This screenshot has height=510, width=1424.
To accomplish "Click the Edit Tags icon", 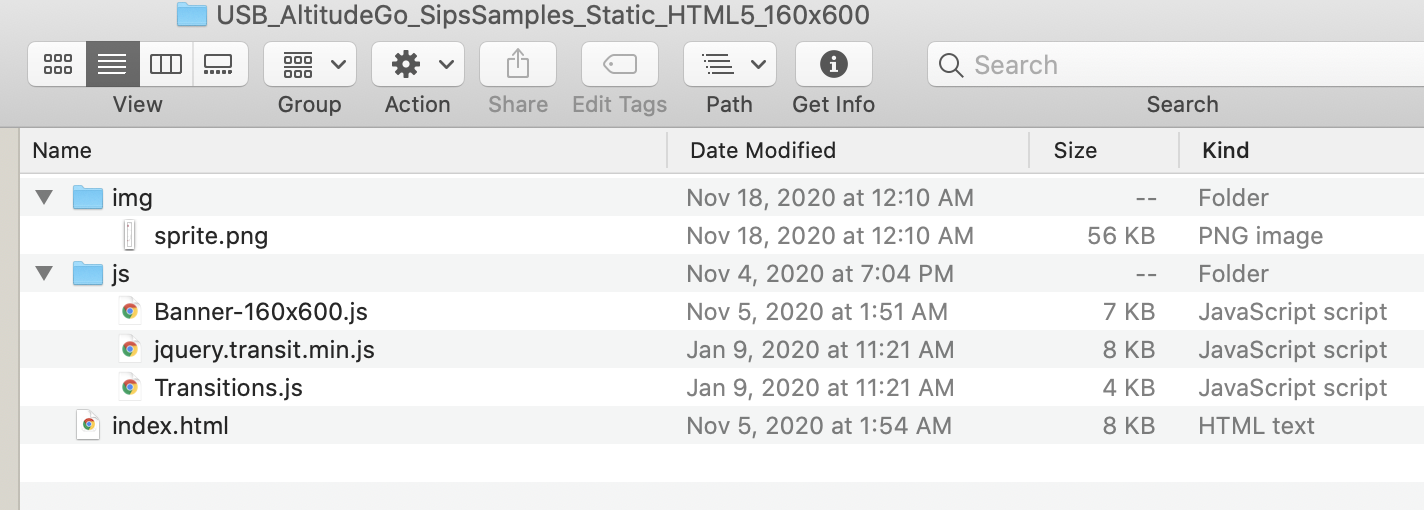I will coord(620,65).
